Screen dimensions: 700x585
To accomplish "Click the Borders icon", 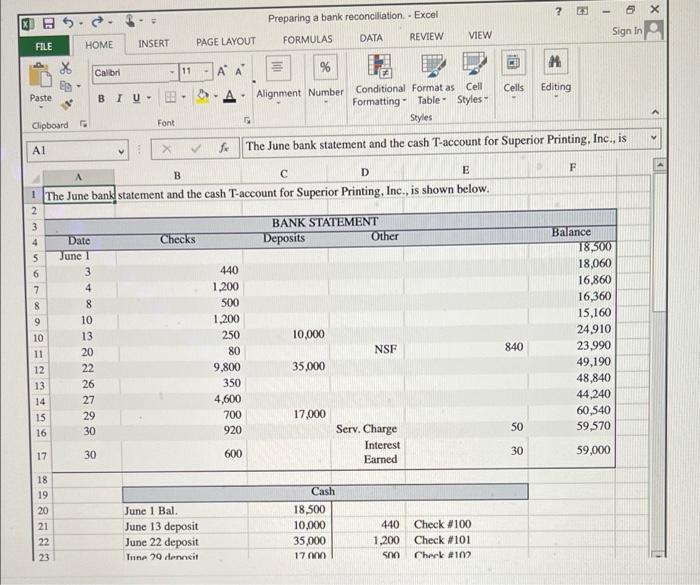I will [x=171, y=97].
